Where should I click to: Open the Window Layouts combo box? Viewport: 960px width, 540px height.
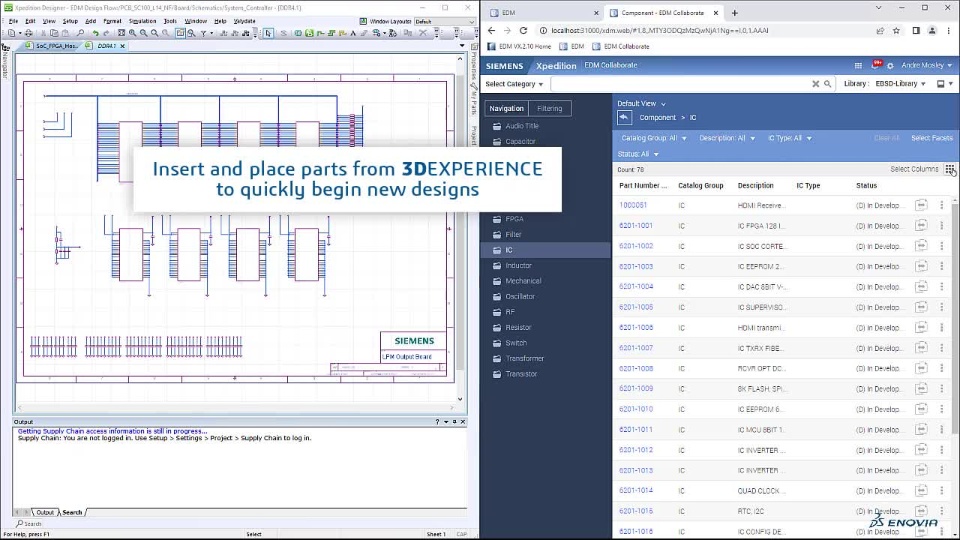click(444, 21)
